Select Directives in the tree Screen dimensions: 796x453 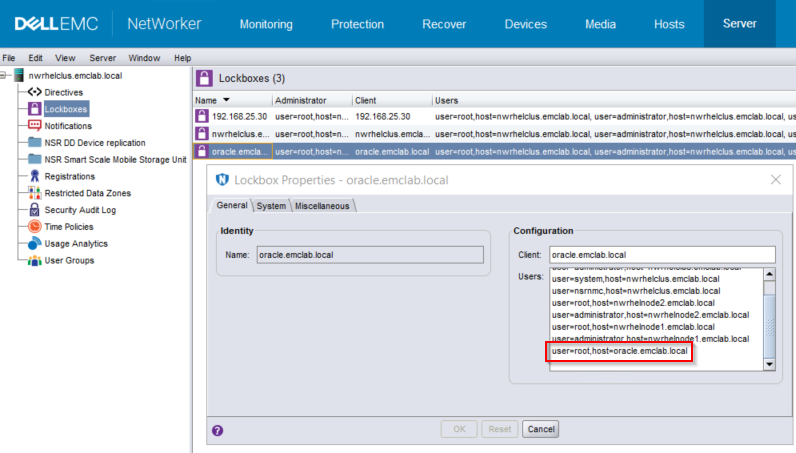pyautogui.click(x=63, y=92)
